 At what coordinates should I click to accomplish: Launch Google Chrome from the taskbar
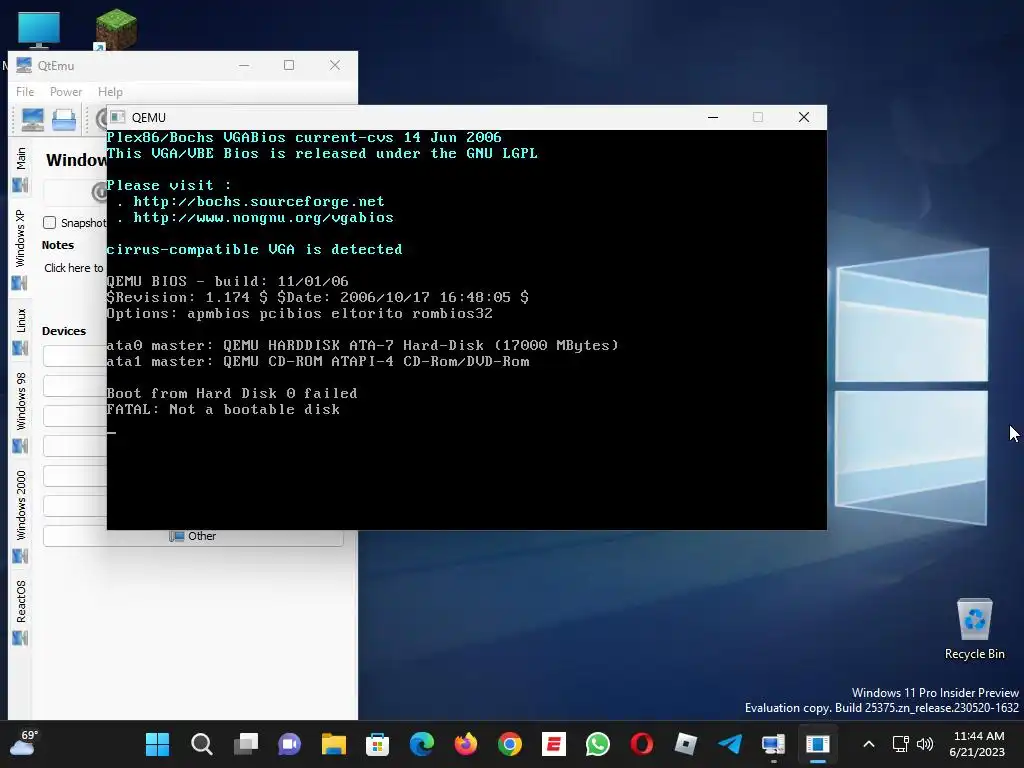(x=510, y=744)
